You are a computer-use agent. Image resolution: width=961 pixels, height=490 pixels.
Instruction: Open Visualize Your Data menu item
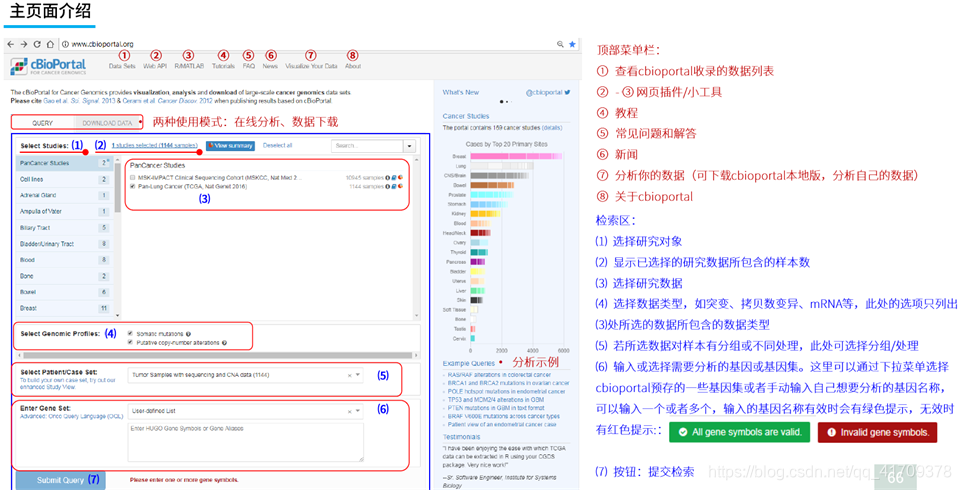point(311,66)
